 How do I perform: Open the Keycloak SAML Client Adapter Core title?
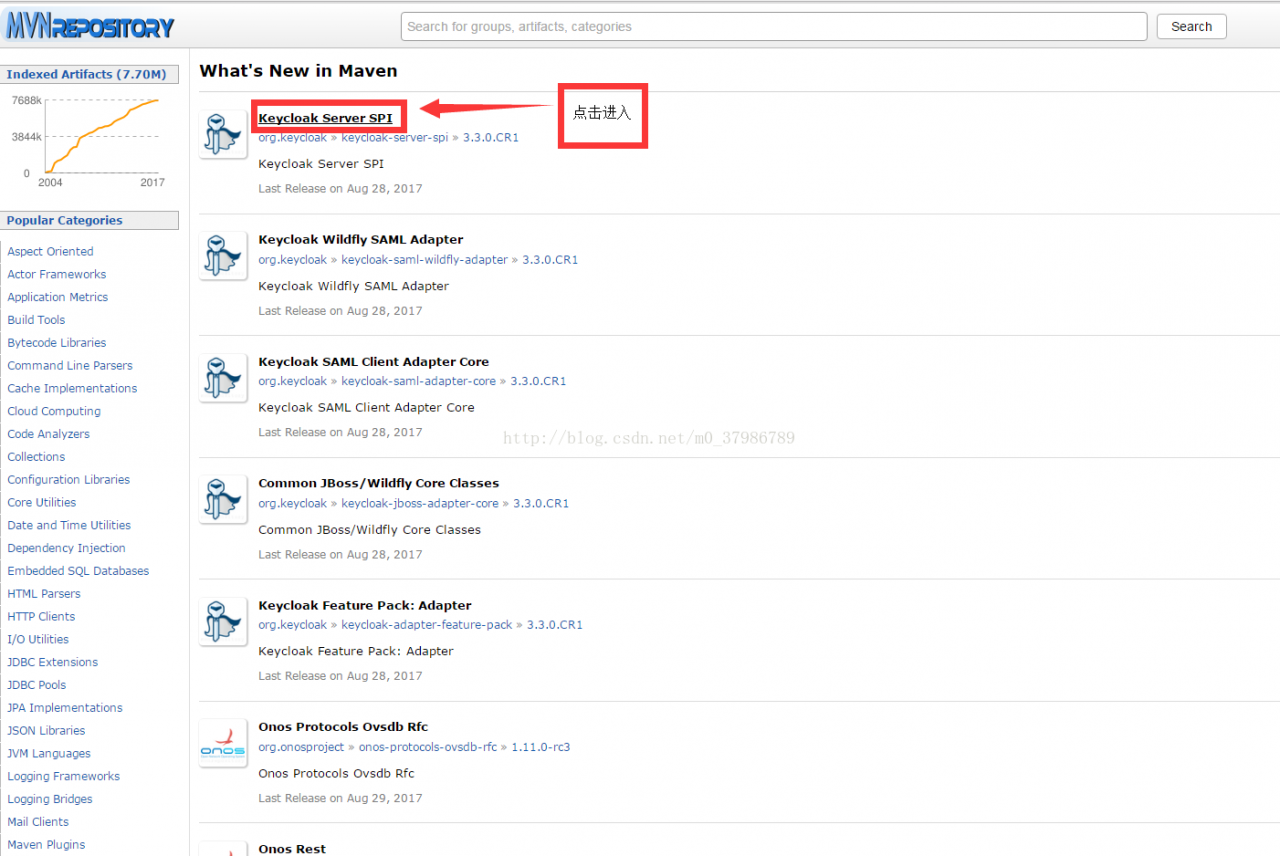[373, 362]
